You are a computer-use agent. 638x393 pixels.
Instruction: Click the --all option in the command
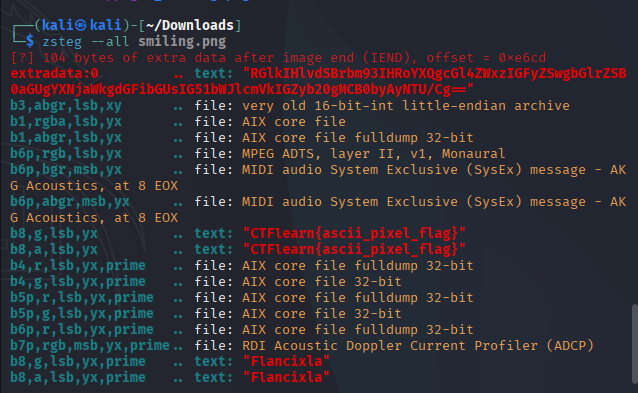point(109,41)
